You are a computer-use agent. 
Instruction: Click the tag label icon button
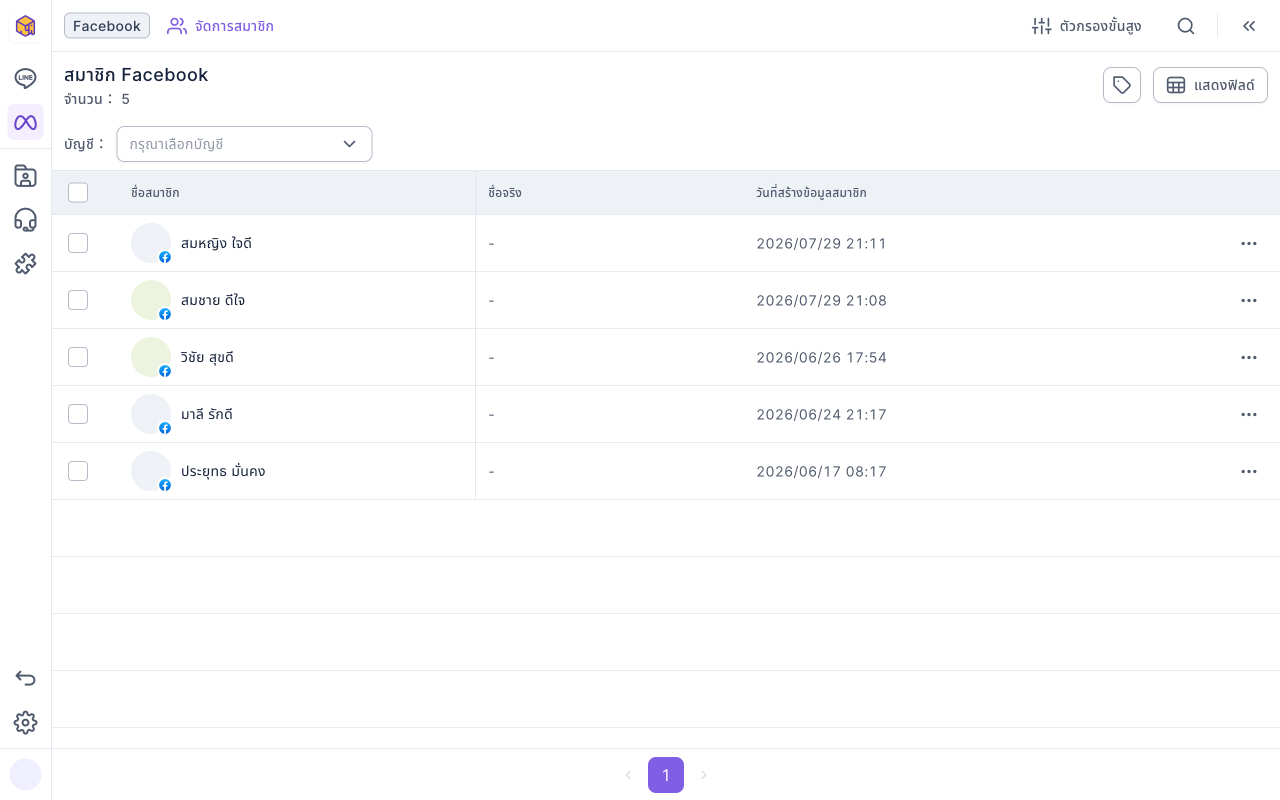point(1122,85)
